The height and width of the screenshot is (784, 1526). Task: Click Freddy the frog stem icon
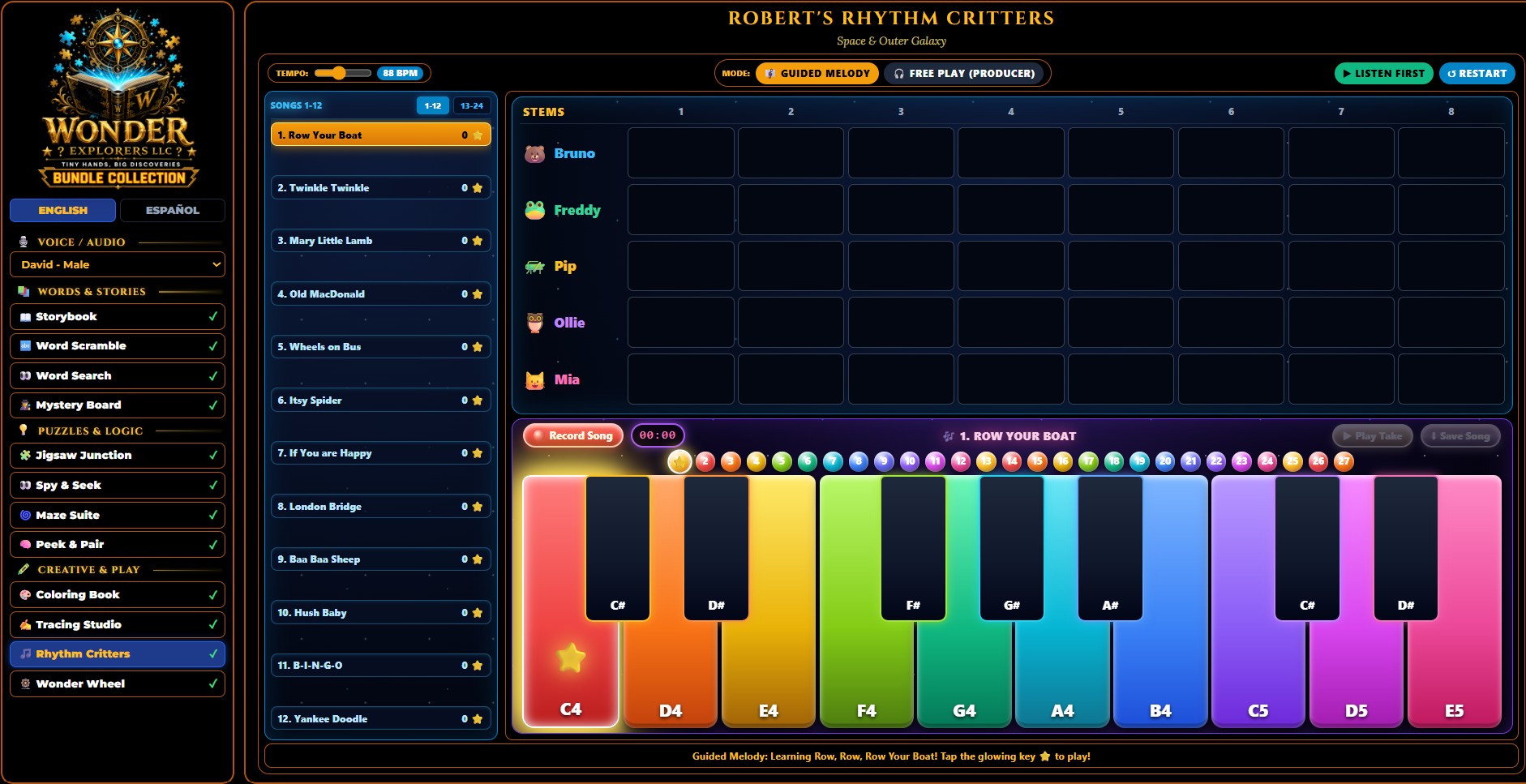coord(534,210)
